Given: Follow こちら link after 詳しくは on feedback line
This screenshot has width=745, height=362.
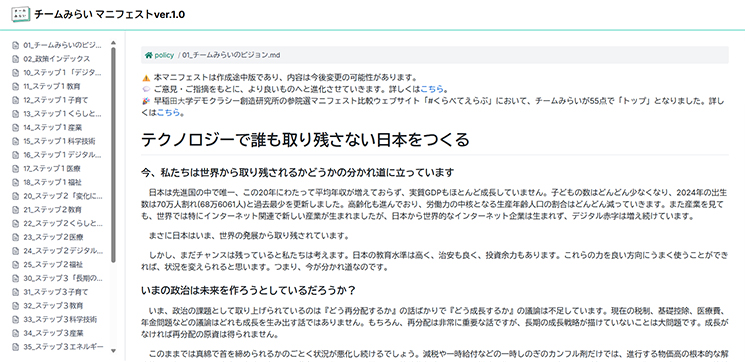Looking at the screenshot, I should pos(431,89).
